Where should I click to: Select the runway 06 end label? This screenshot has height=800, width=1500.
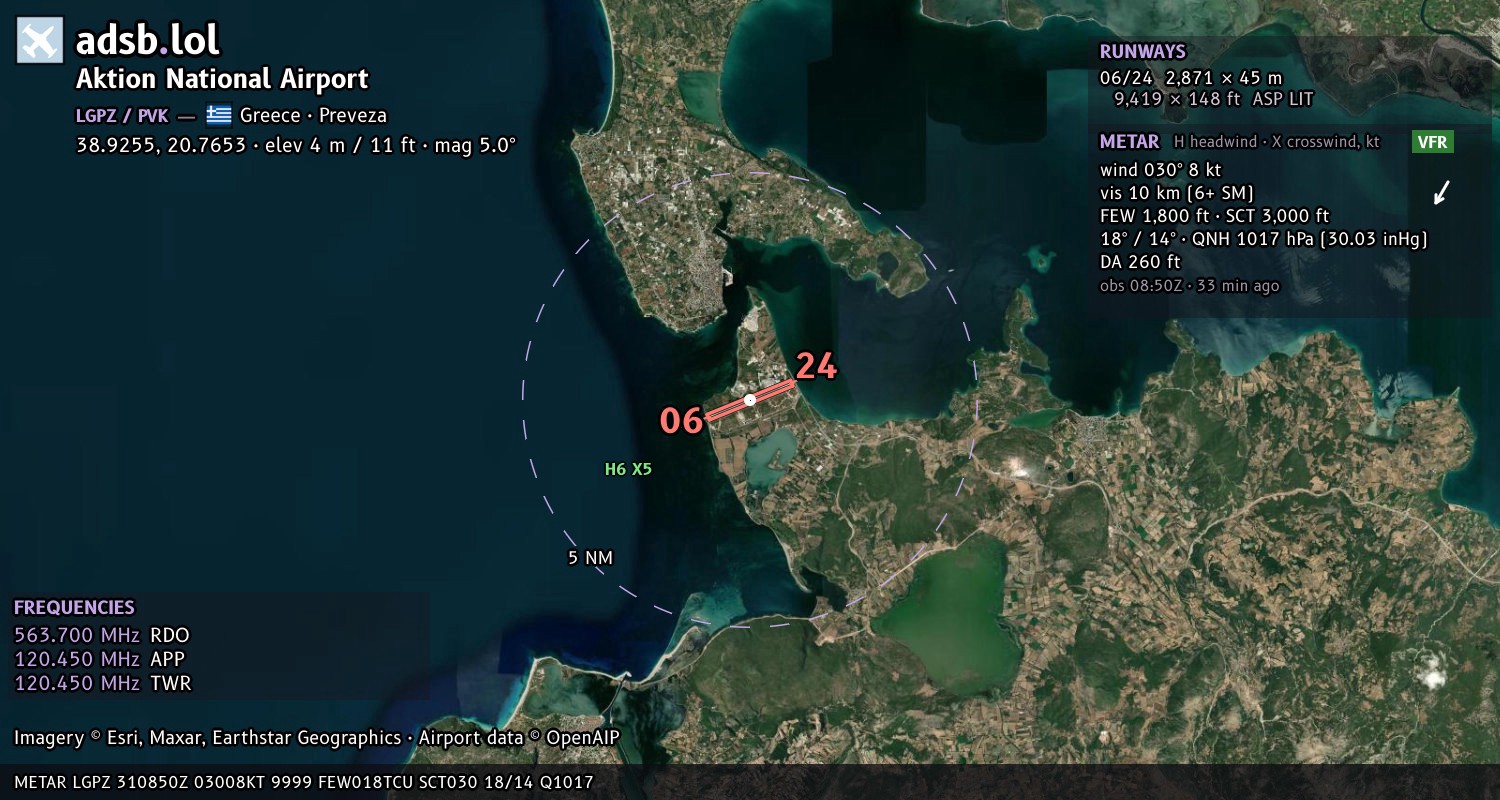681,421
